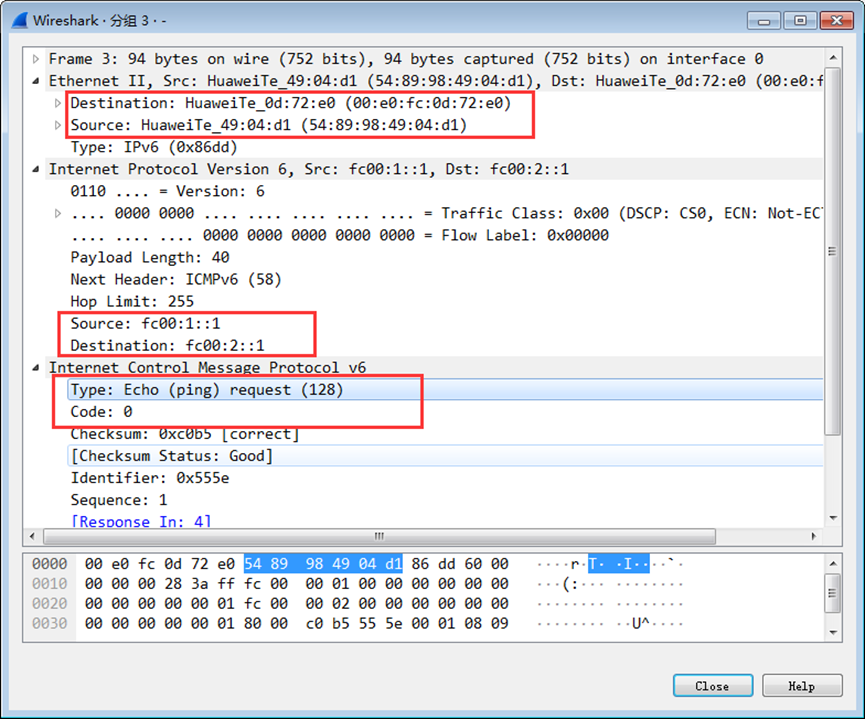The image size is (865, 719).
Task: Select the Version: 6 row
Action: click(167, 191)
